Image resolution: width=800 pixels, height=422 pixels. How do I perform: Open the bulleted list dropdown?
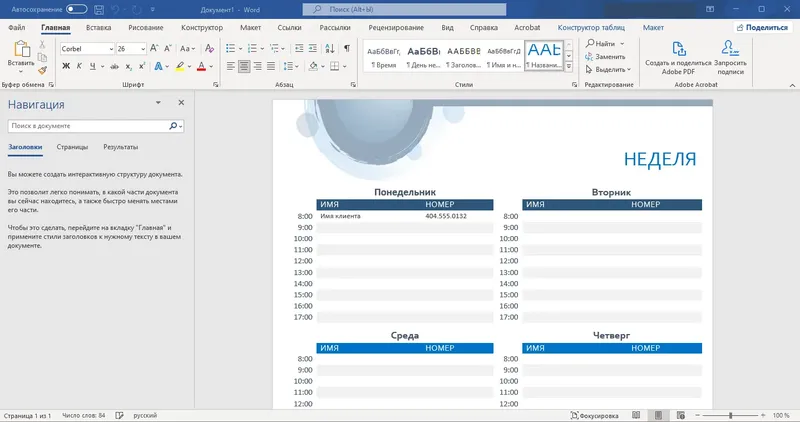(240, 49)
